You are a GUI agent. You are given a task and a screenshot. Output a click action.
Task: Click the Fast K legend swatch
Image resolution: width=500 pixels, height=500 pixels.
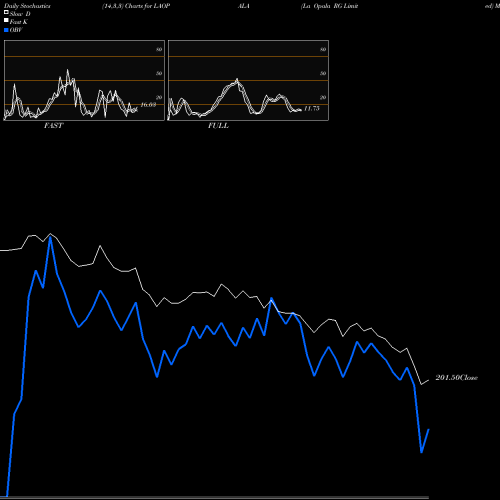click(6, 20)
